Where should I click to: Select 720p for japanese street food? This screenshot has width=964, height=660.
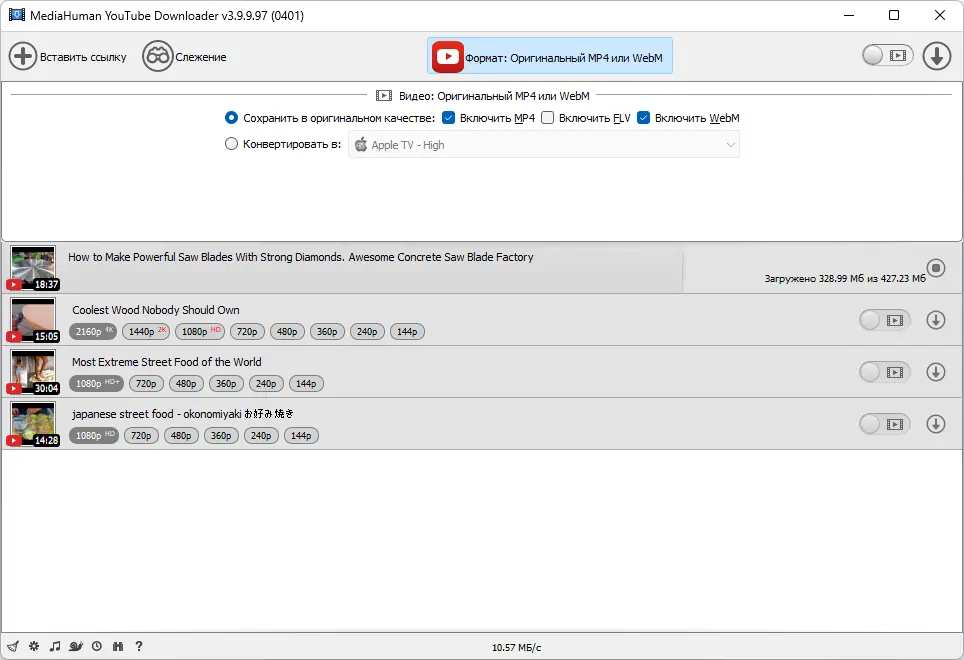[x=141, y=436]
